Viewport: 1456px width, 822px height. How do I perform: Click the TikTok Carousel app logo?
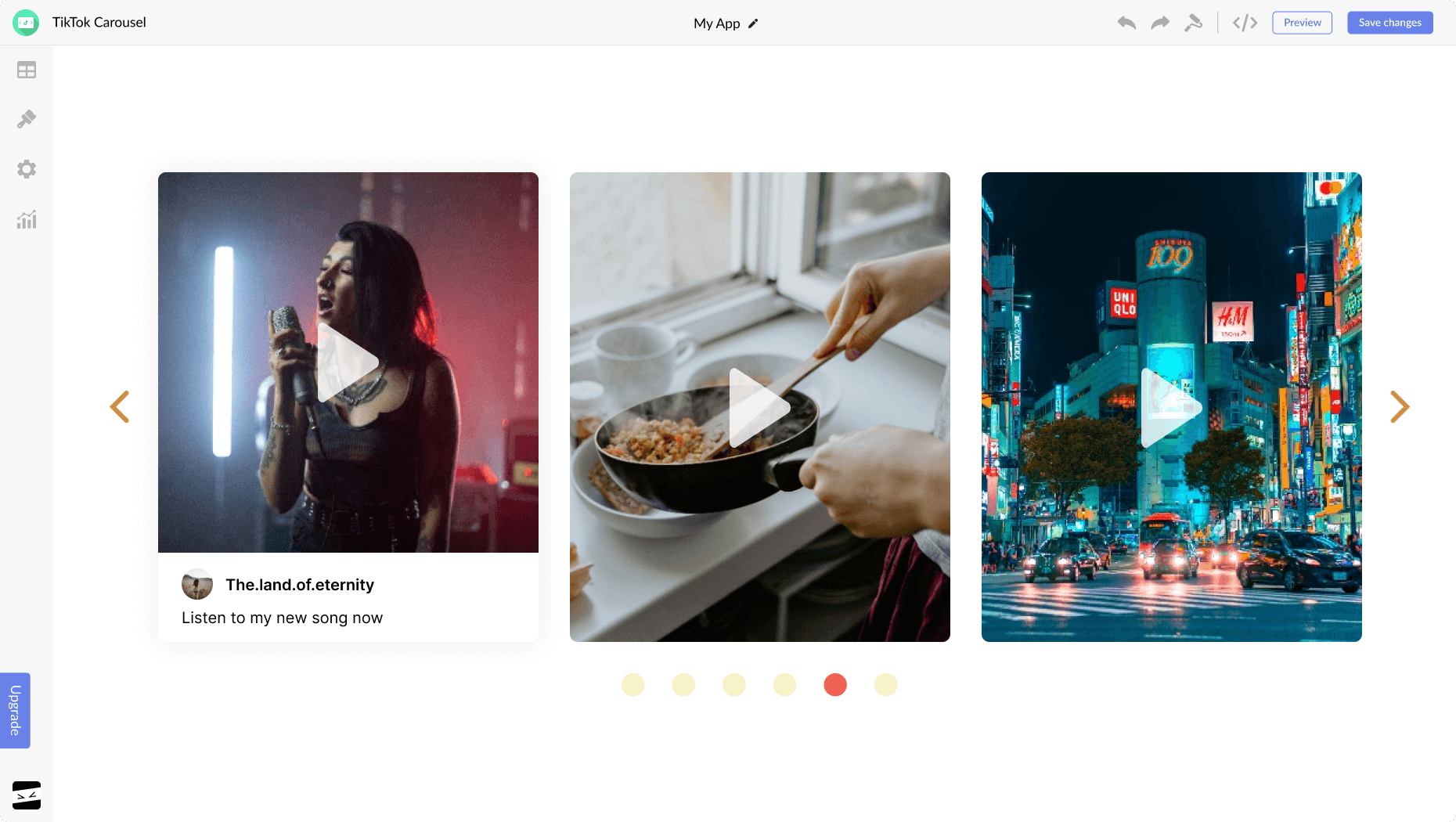pyautogui.click(x=26, y=23)
